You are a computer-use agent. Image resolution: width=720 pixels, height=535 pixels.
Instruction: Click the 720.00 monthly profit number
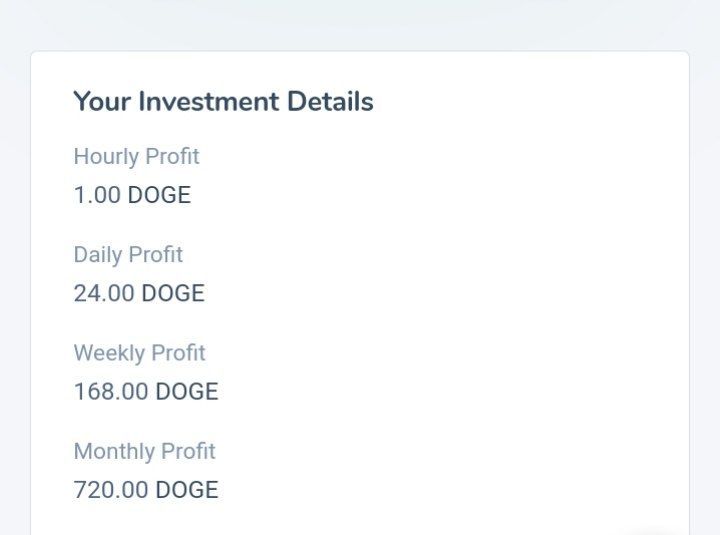coord(111,490)
